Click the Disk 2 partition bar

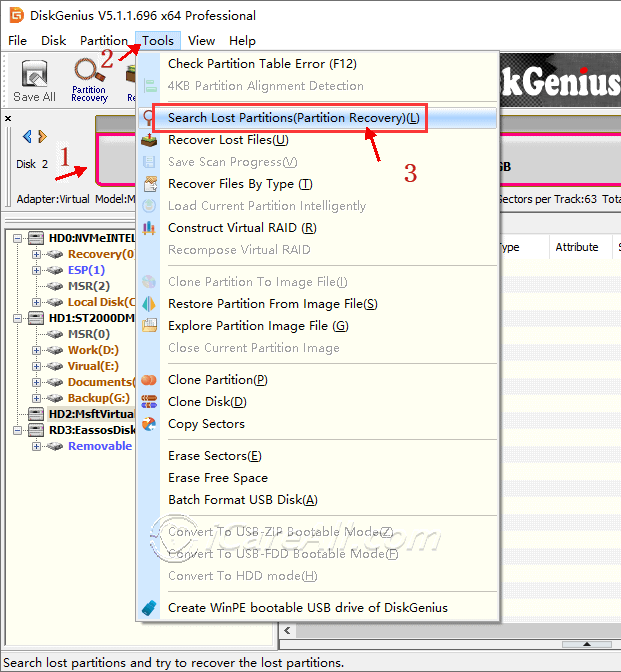coord(116,159)
